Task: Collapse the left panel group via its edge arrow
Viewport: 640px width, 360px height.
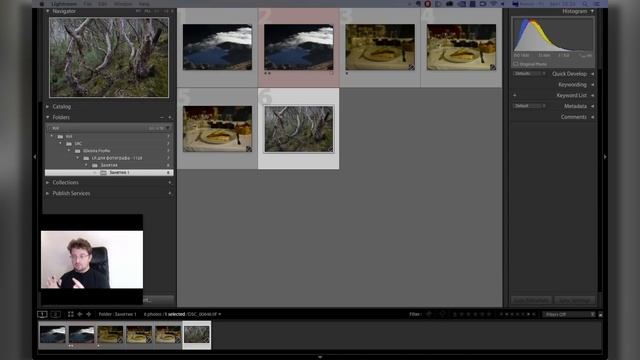Action: tap(35, 157)
